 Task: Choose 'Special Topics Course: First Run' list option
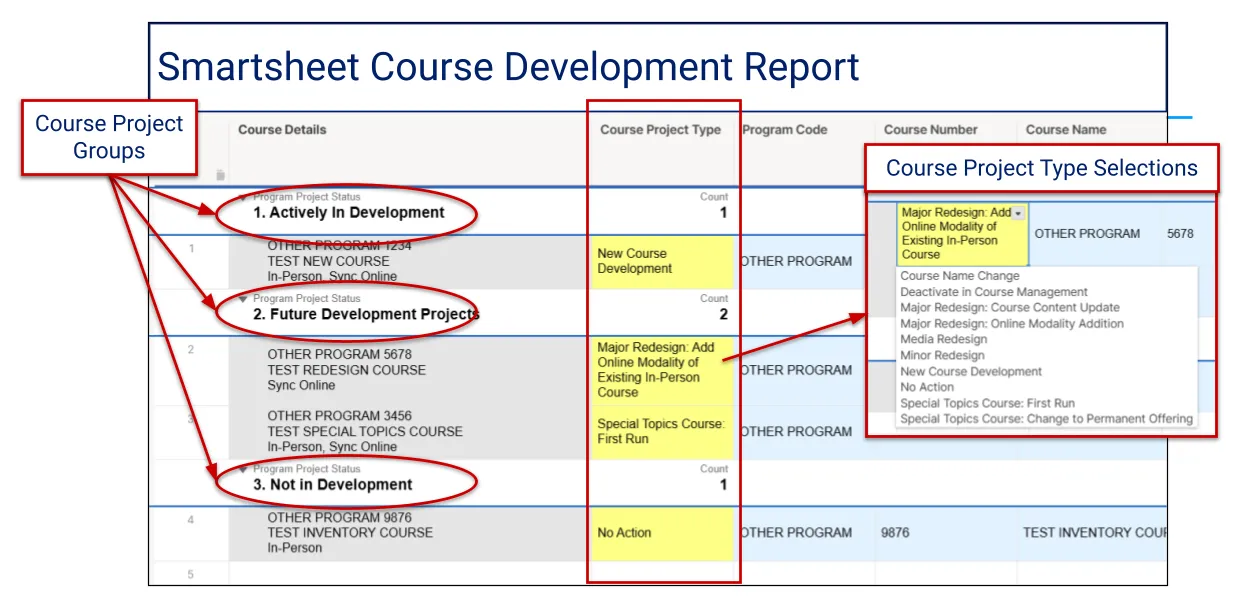tap(986, 404)
